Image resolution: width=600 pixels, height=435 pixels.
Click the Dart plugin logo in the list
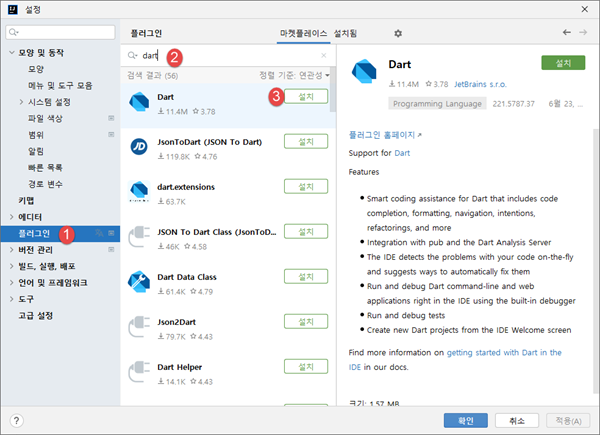[139, 102]
